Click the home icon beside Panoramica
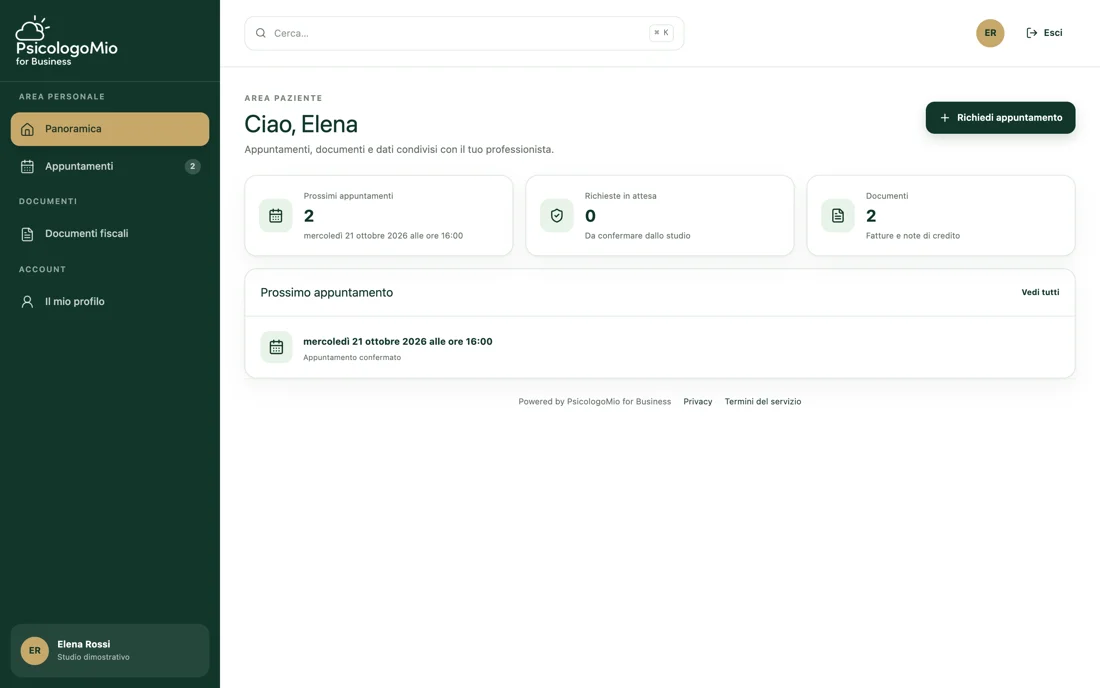The image size is (1100, 688). (27, 129)
